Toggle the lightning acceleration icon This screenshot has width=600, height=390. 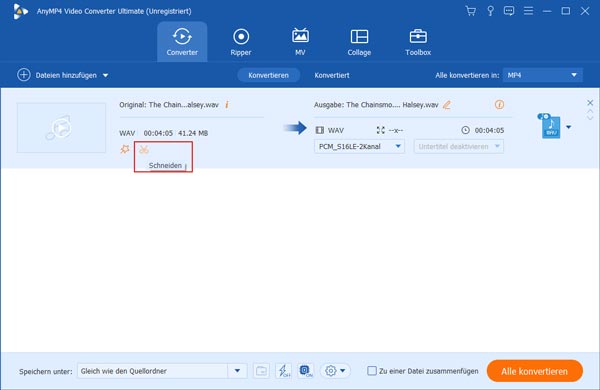(284, 370)
